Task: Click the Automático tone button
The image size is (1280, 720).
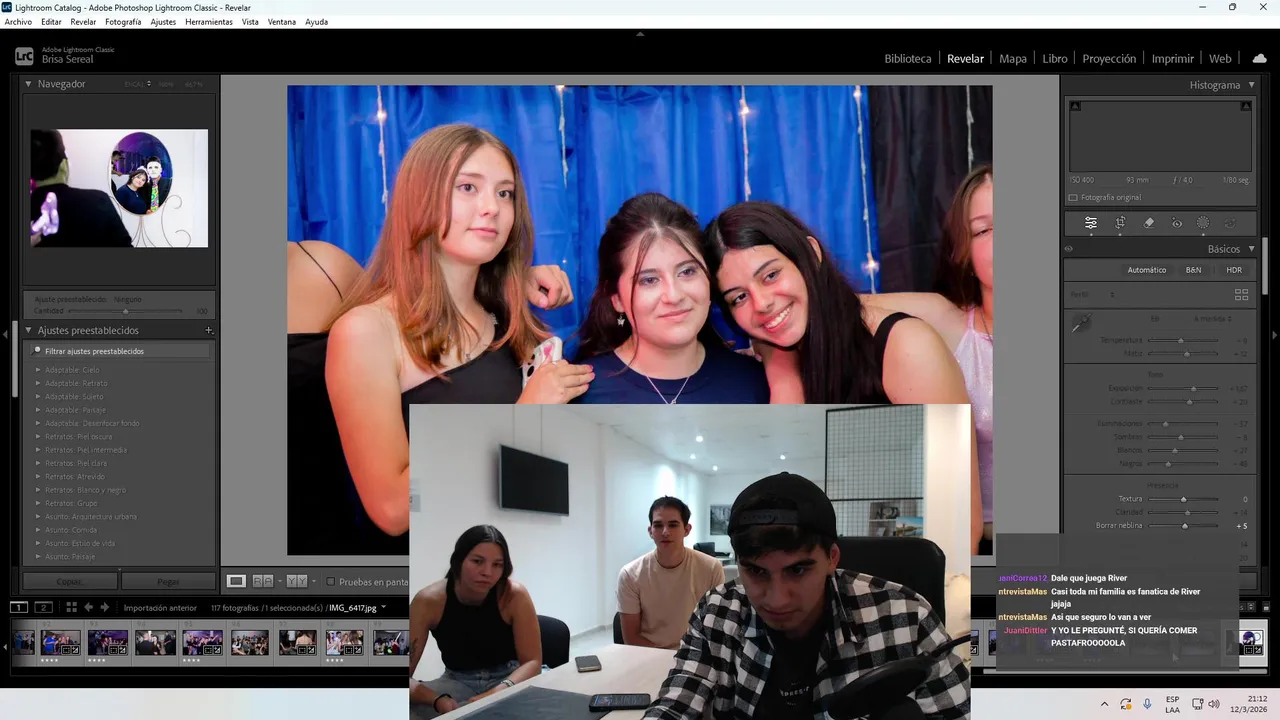Action: [x=1146, y=270]
